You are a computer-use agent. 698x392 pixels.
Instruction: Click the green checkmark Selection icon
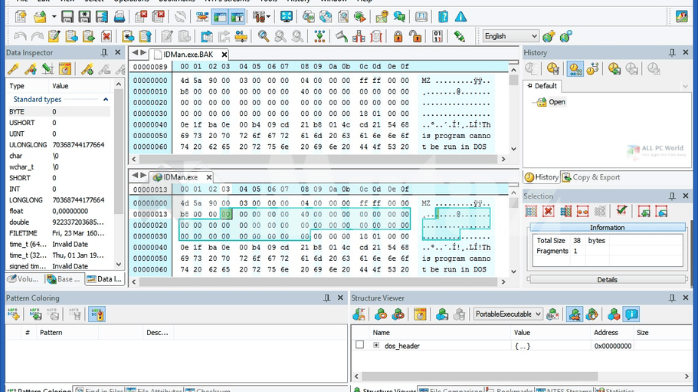click(621, 211)
